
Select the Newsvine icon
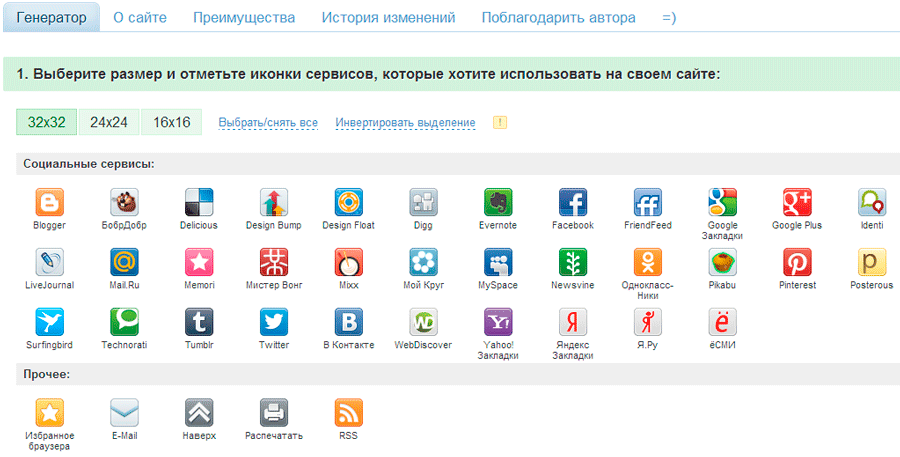point(573,262)
